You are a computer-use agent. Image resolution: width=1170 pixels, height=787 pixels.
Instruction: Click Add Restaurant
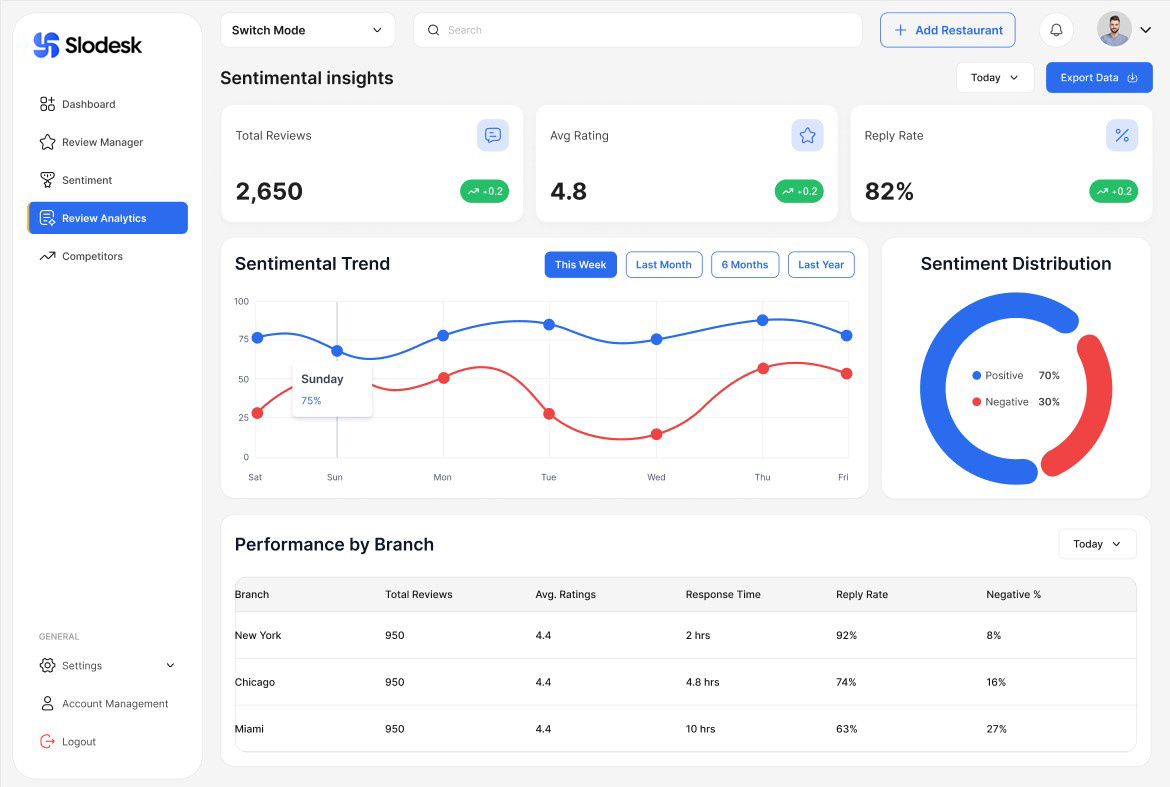(x=947, y=30)
